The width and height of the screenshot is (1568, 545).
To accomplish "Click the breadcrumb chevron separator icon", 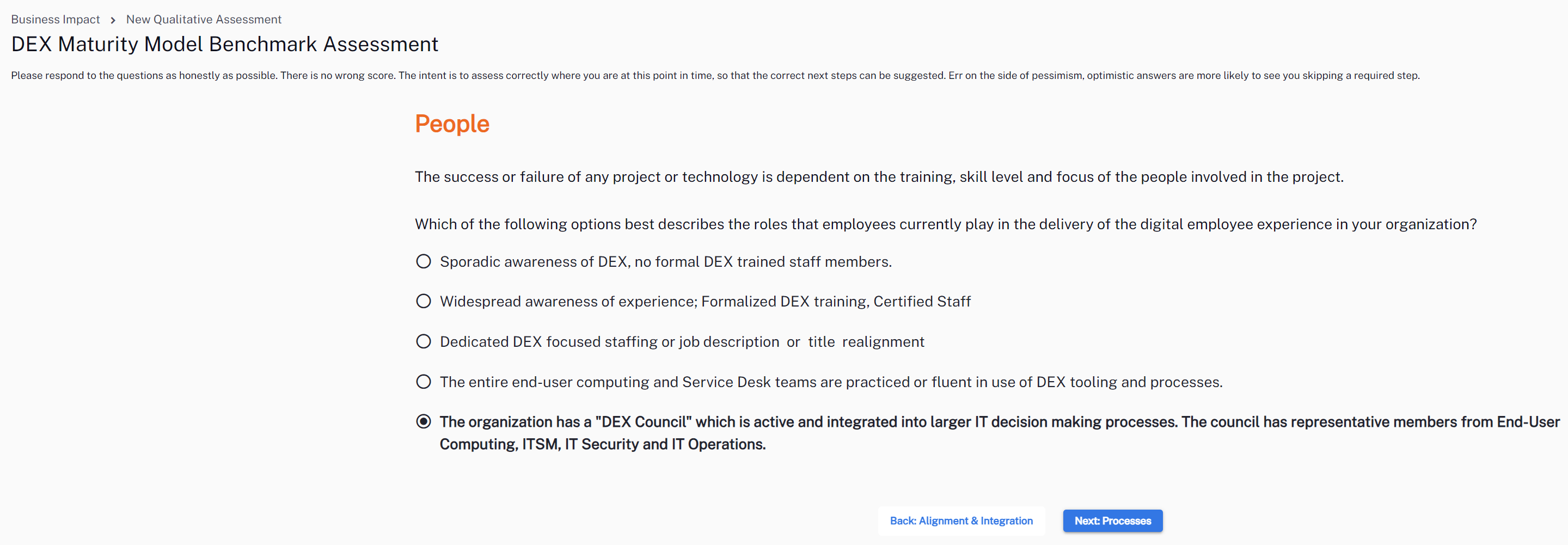I will click(113, 20).
